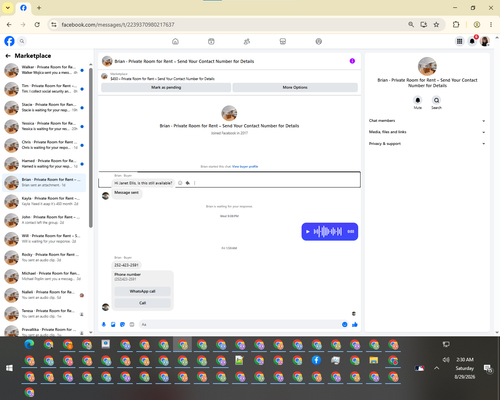The image size is (500, 400).
Task: Open Chris's Private Room conversation
Action: pyautogui.click(x=44, y=145)
